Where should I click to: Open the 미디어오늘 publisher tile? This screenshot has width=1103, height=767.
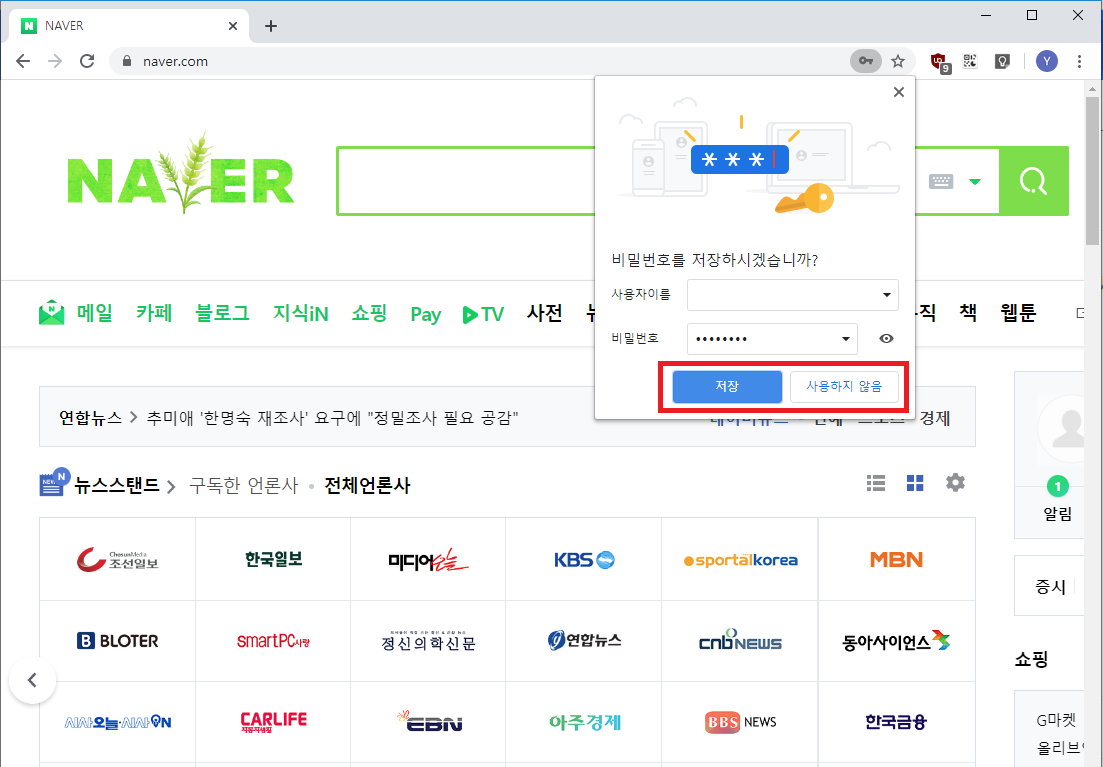(x=428, y=559)
